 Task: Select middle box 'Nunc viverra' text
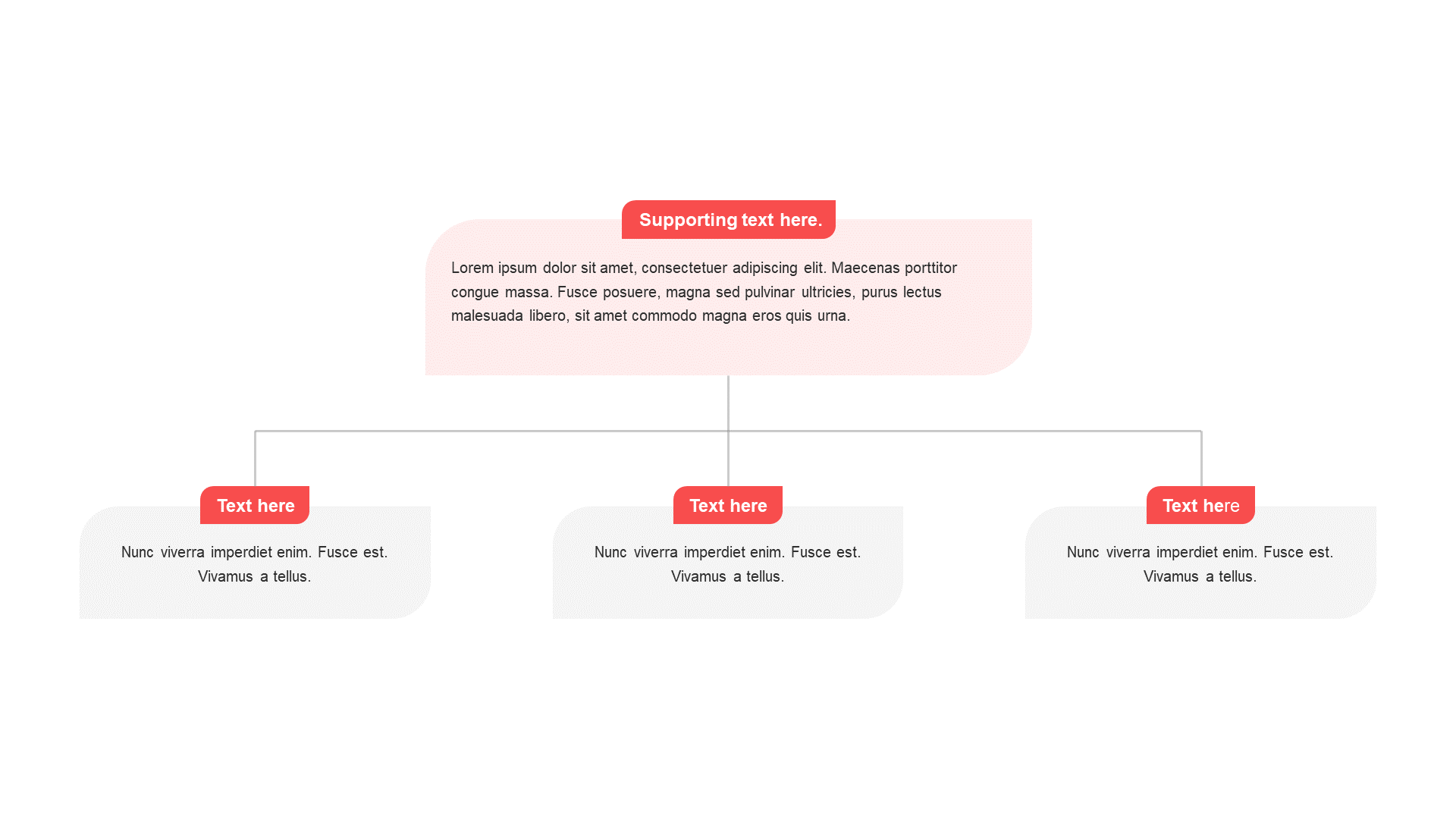click(728, 564)
